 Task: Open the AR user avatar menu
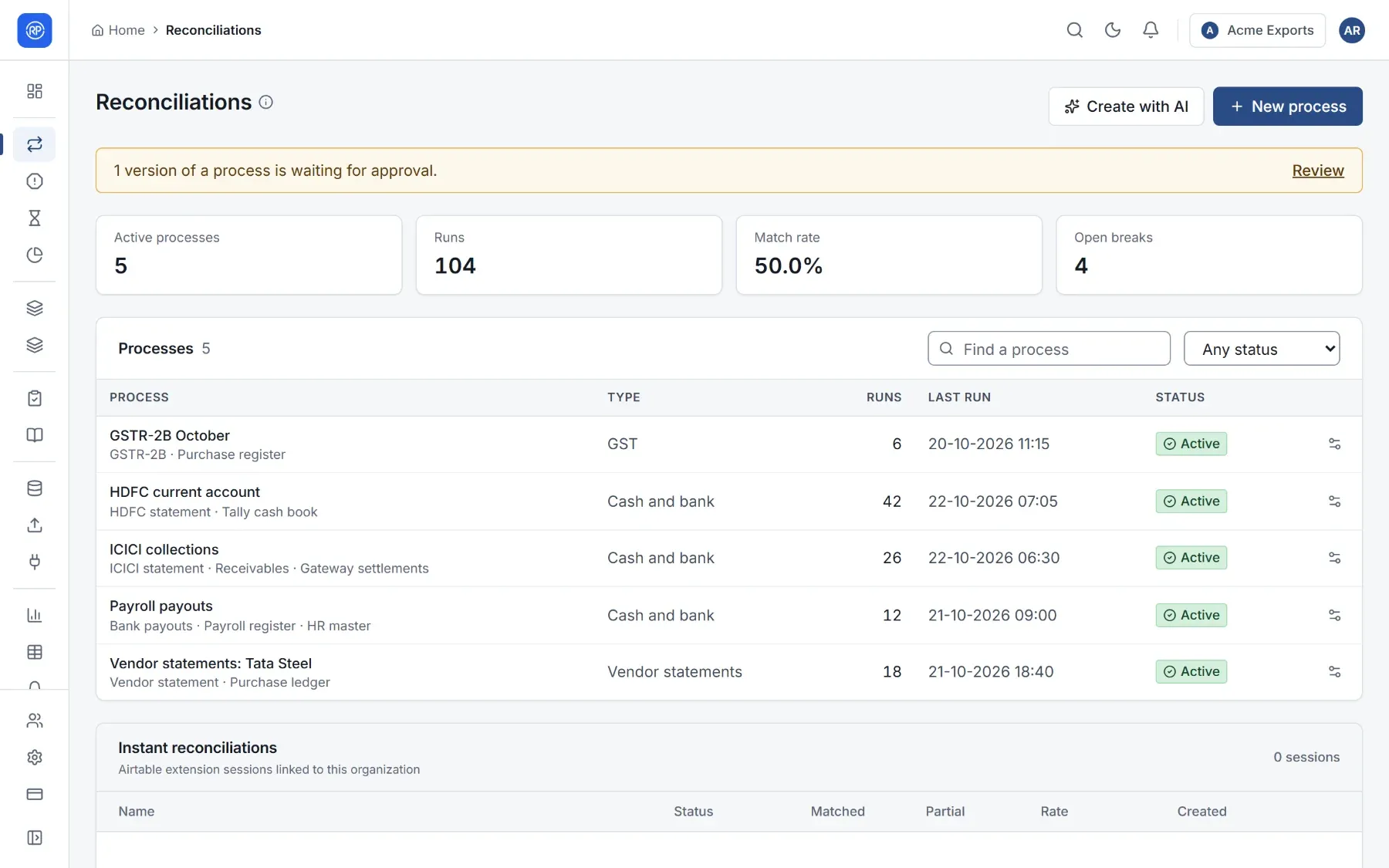pos(1352,30)
